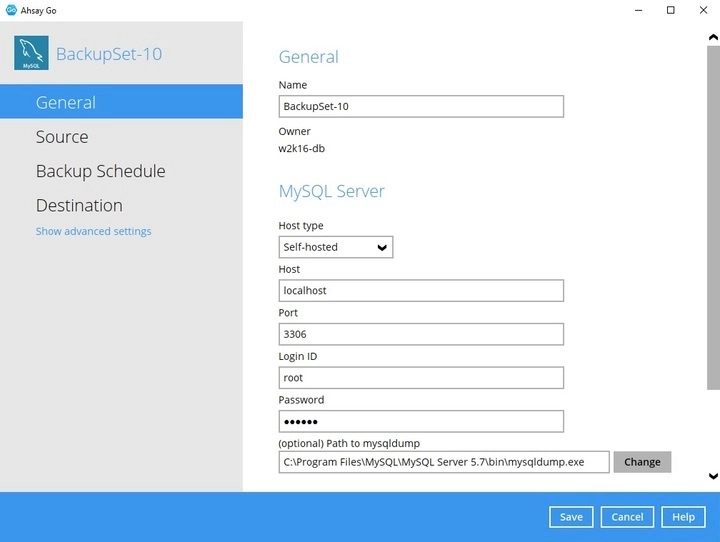Click the General heading in right pane
Viewport: 720px width, 542px height.
309,57
